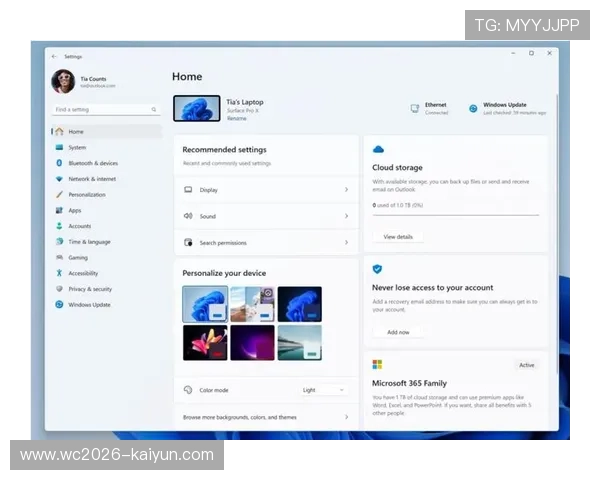Select Time & language in the sidebar

pos(89,242)
